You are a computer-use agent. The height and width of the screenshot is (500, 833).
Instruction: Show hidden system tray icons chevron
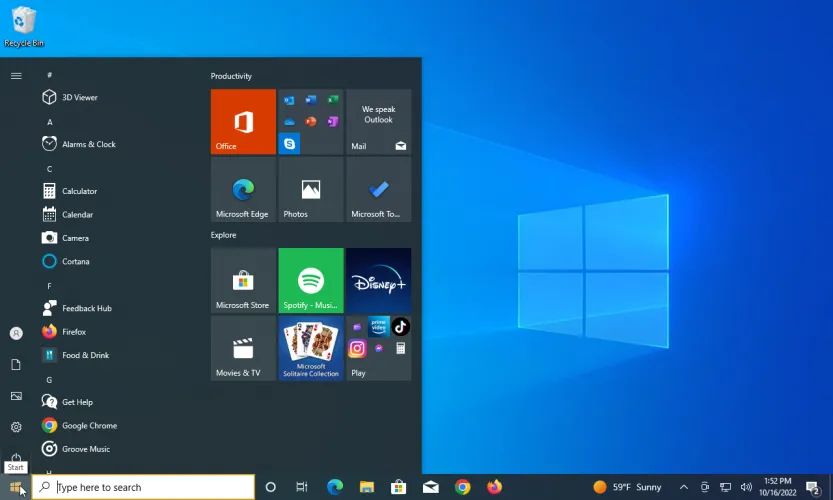(x=684, y=487)
